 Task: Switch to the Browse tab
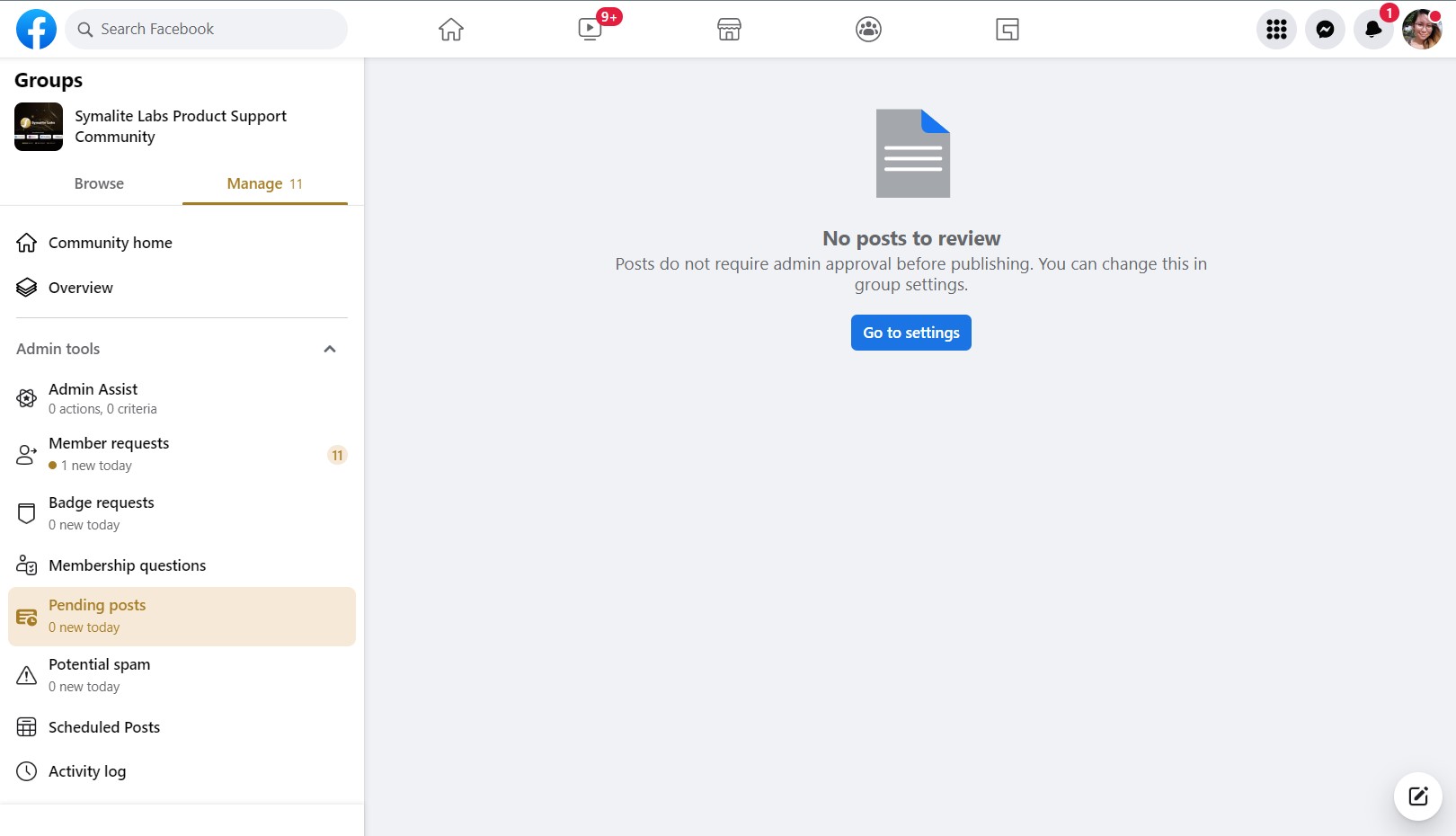point(99,183)
